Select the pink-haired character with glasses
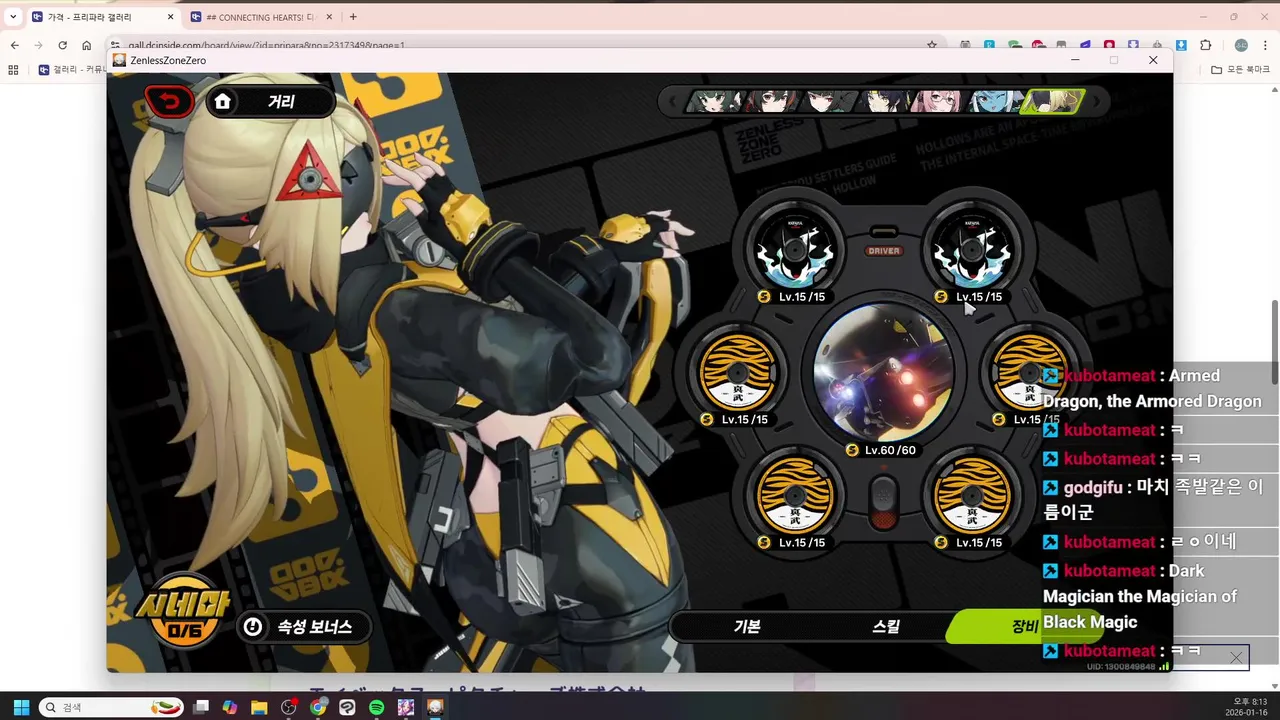This screenshot has width=1280, height=720. click(940, 101)
